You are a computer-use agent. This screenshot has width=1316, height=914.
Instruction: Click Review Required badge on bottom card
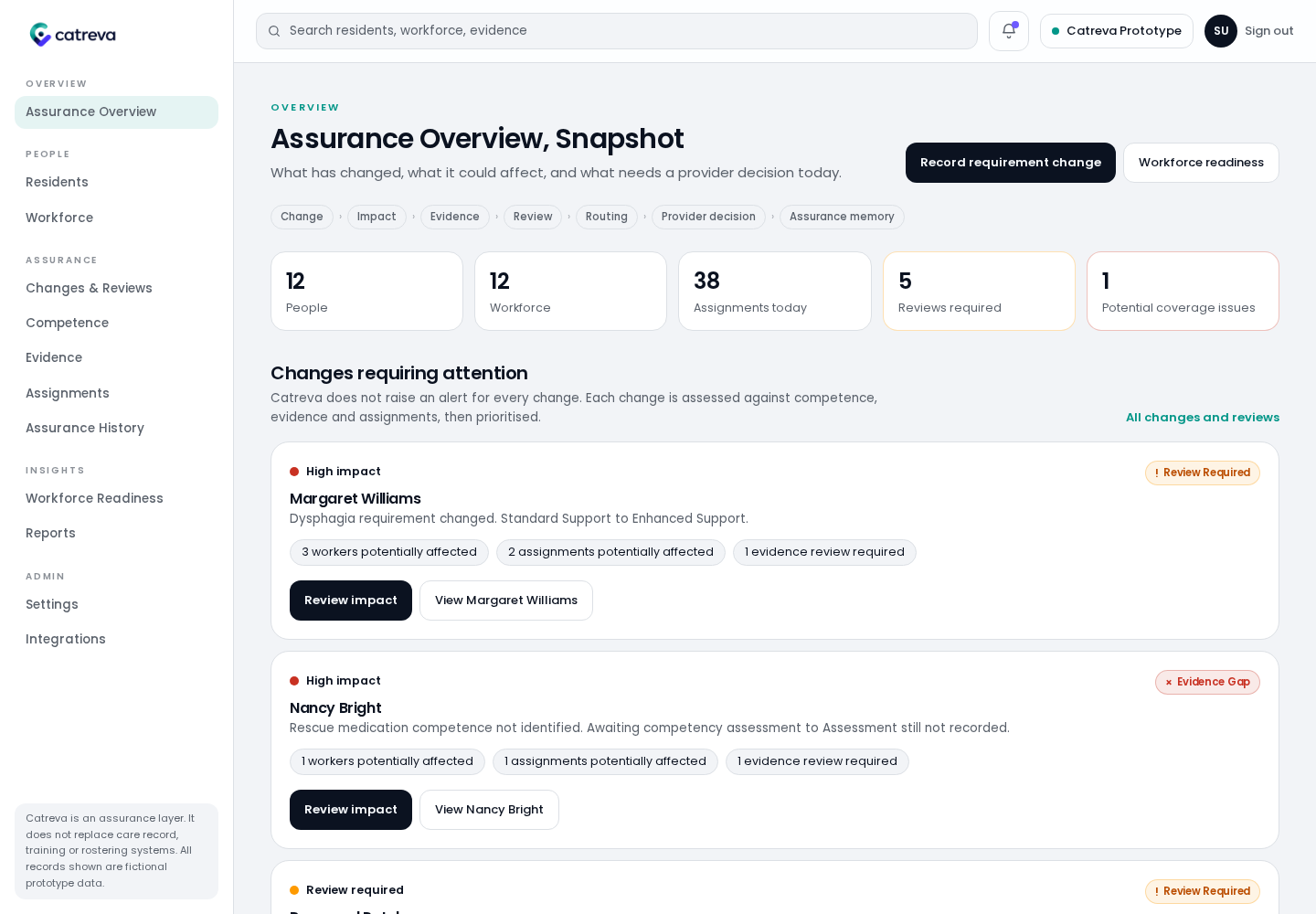tap(1203, 892)
